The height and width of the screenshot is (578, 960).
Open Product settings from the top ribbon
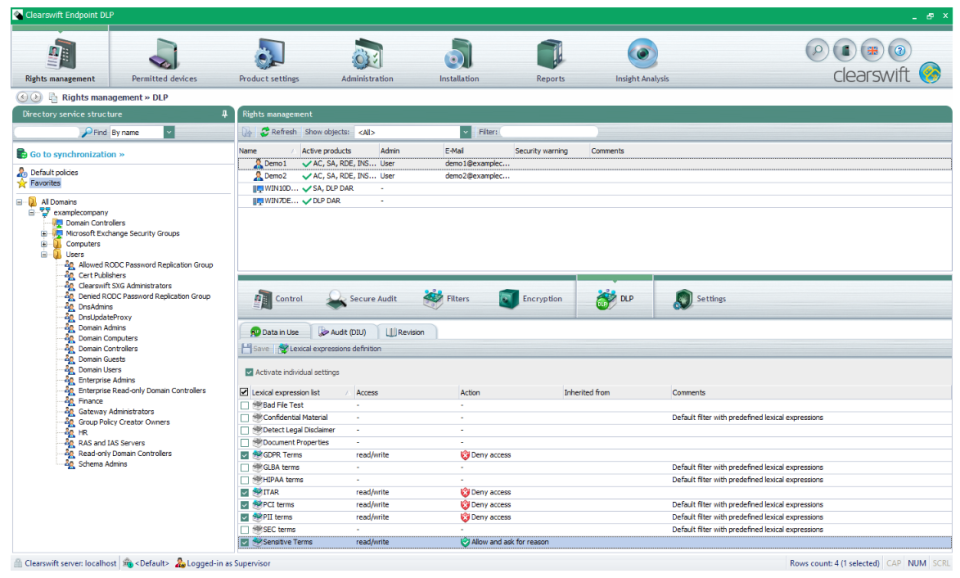click(x=267, y=55)
